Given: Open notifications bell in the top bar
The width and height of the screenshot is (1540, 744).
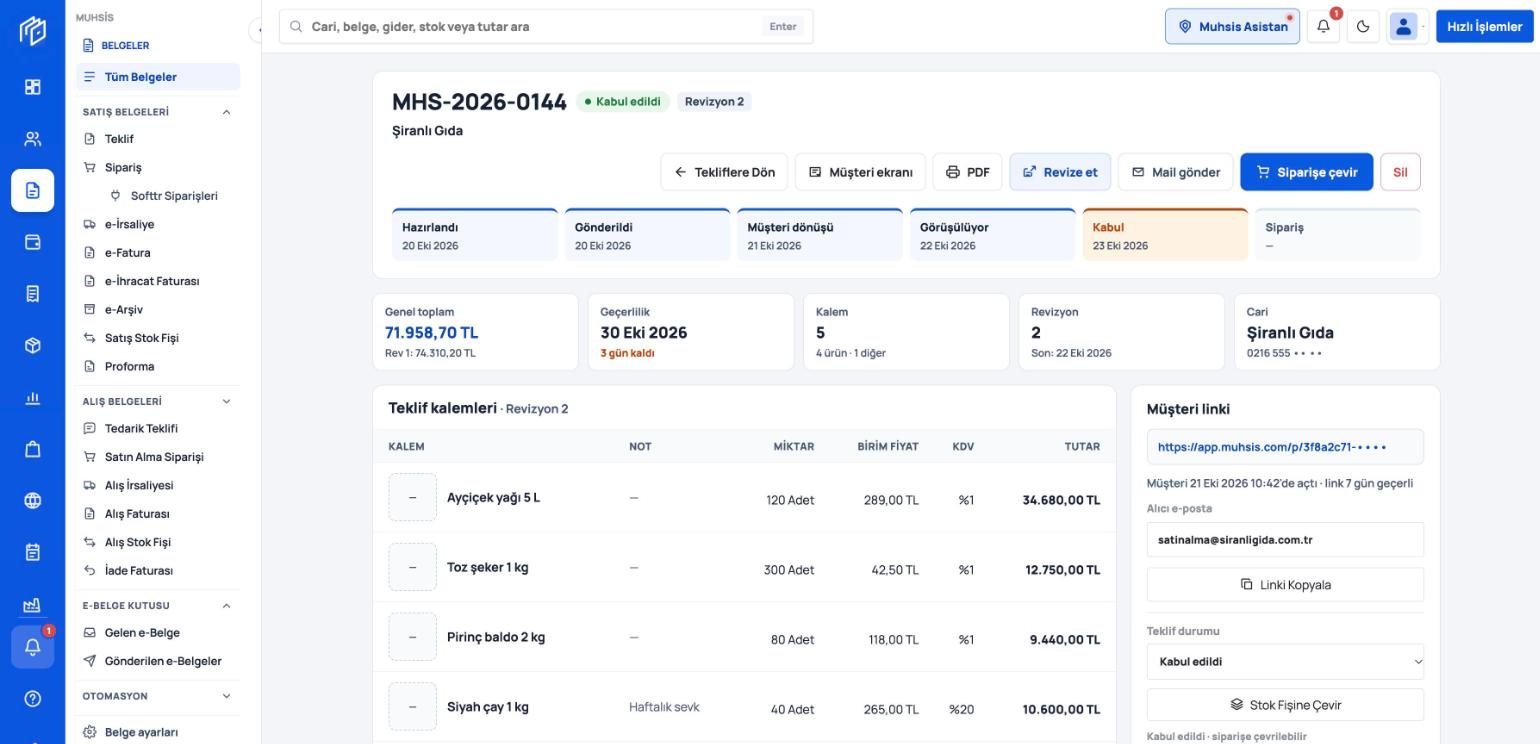Looking at the screenshot, I should [1323, 27].
